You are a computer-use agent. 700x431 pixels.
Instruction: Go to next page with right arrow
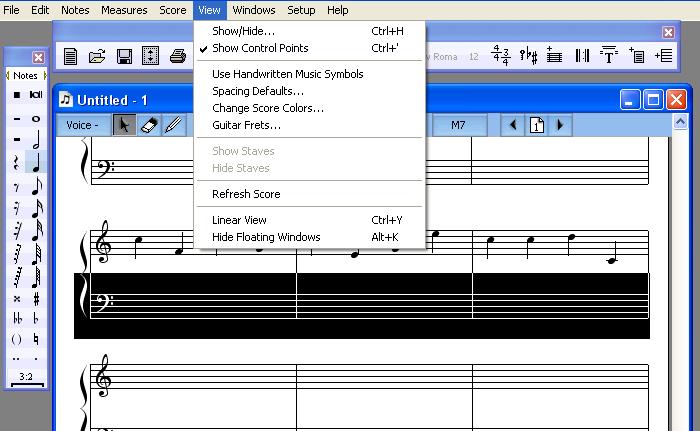560,125
